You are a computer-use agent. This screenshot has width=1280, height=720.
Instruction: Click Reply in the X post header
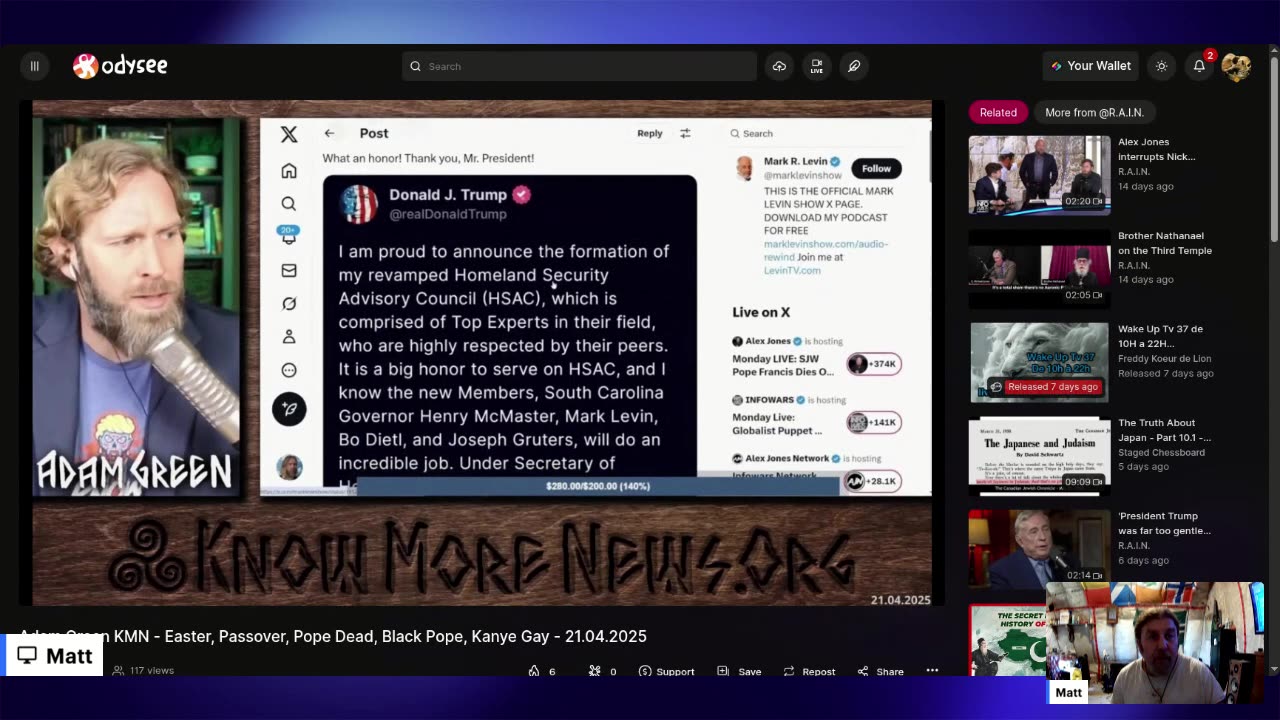650,133
